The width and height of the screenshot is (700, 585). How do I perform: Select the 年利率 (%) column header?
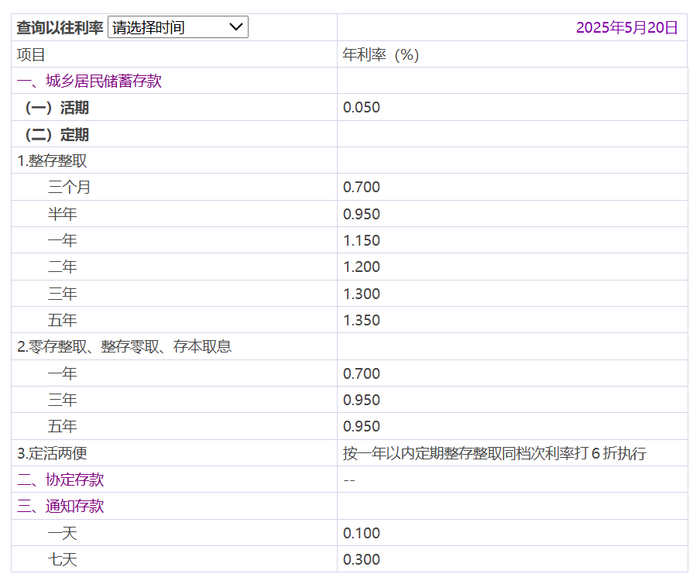click(381, 54)
